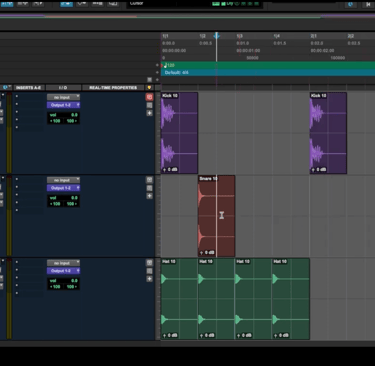Click the plus button beside the tempo ruler
Image resolution: width=375 pixels, height=366 pixels.
(x=157, y=65)
